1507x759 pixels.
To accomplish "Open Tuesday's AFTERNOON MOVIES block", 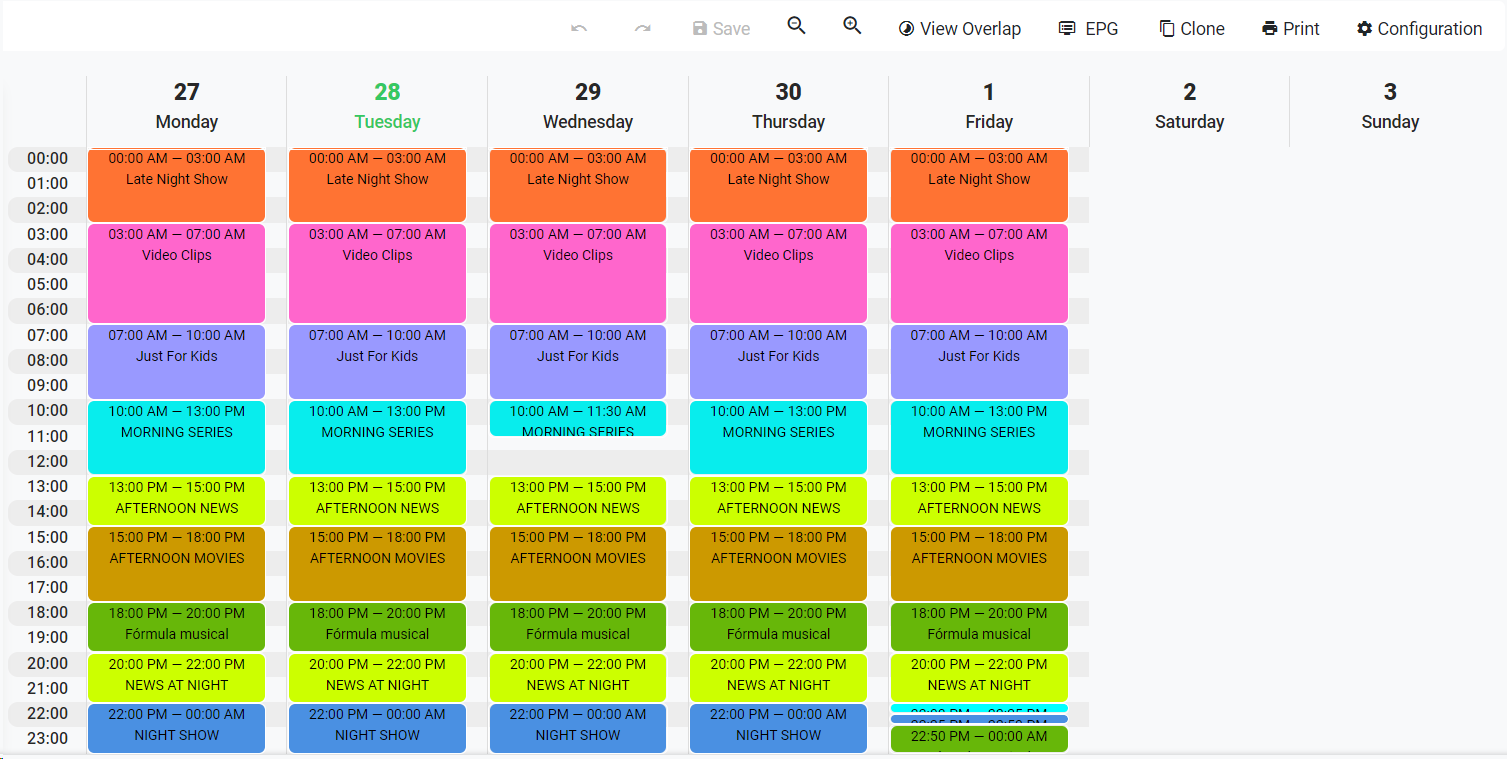I will point(377,563).
